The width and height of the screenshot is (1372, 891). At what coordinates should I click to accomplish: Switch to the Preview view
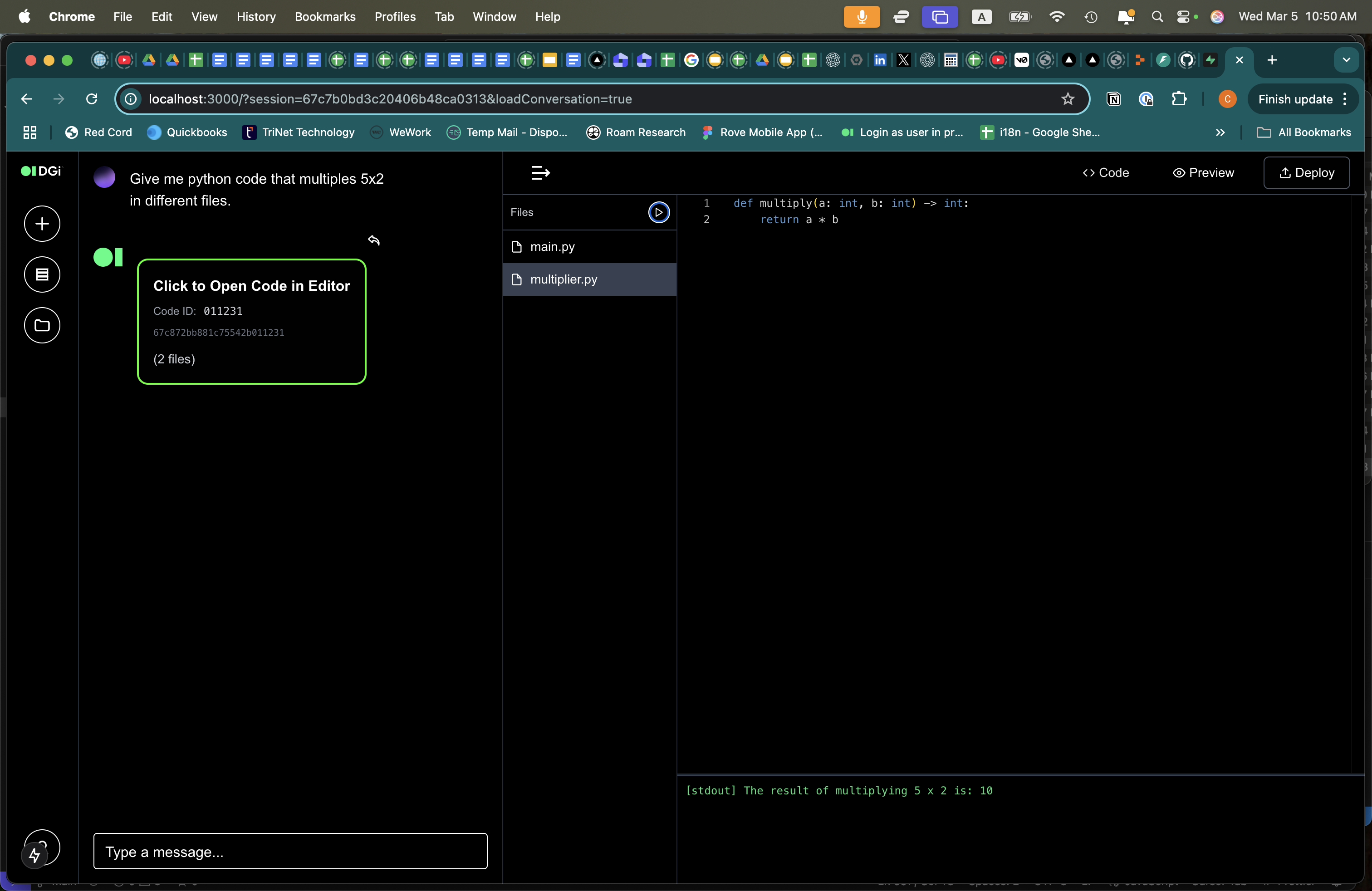1203,172
